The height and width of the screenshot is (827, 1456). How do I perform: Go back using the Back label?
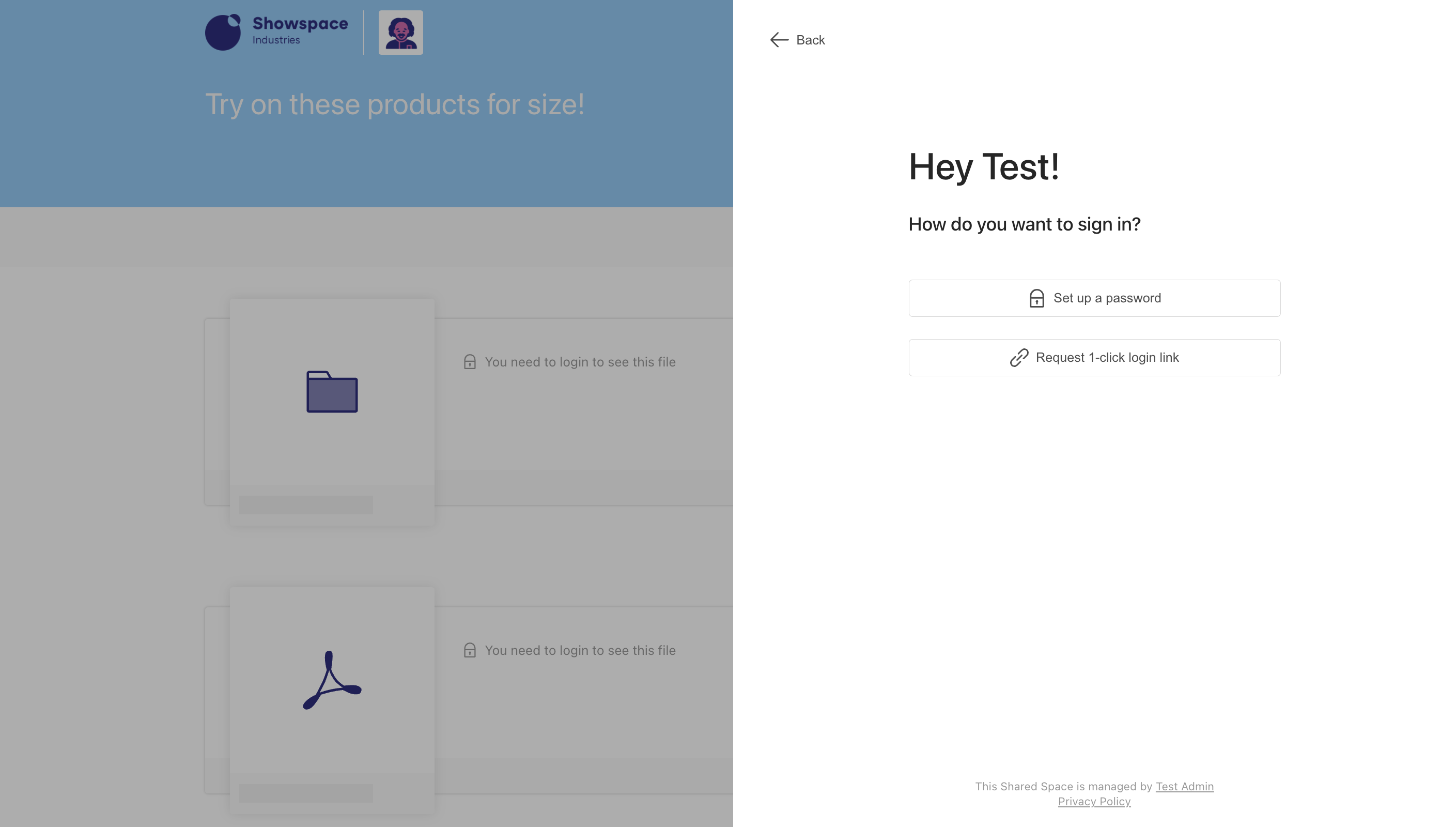[x=810, y=40]
